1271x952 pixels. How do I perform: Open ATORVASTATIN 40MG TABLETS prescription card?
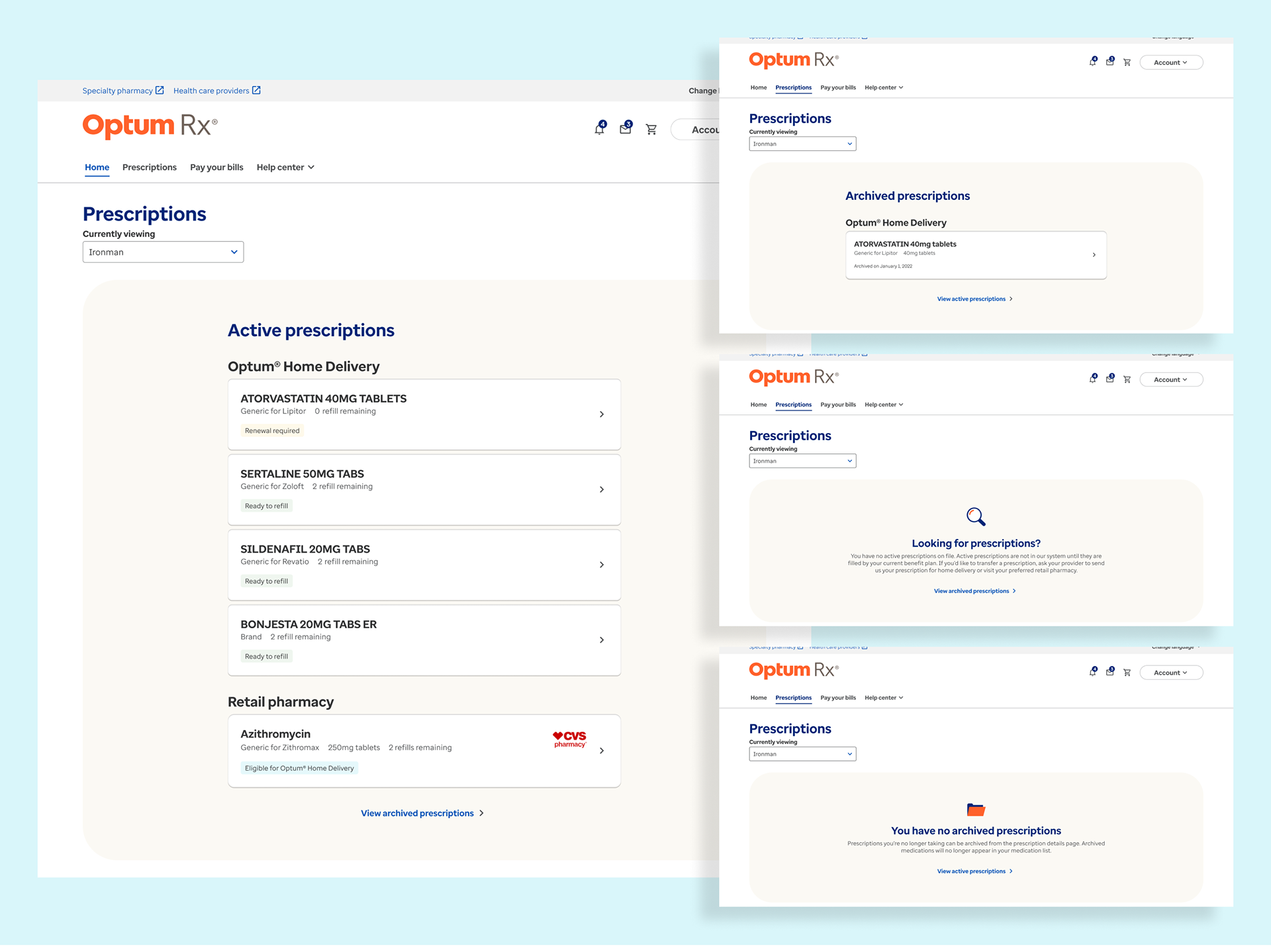click(x=424, y=414)
